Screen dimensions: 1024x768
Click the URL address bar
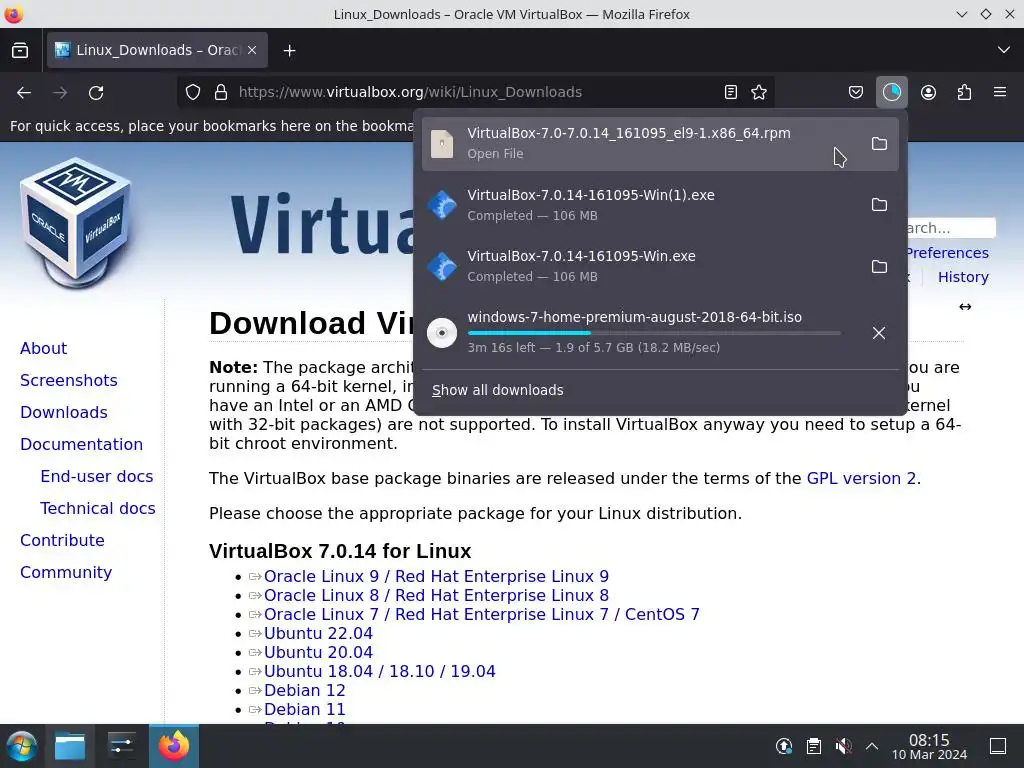(x=477, y=92)
